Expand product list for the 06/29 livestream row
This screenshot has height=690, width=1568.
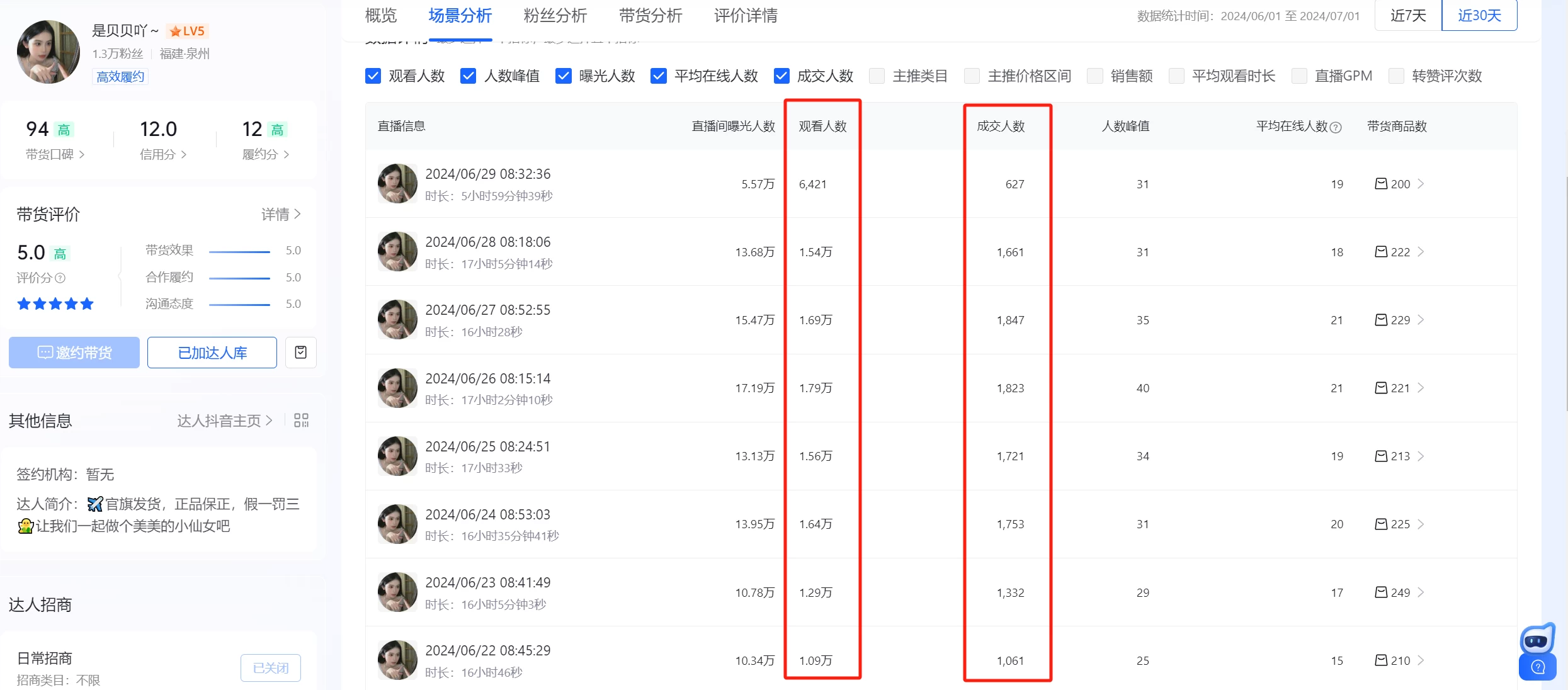pyautogui.click(x=1421, y=184)
